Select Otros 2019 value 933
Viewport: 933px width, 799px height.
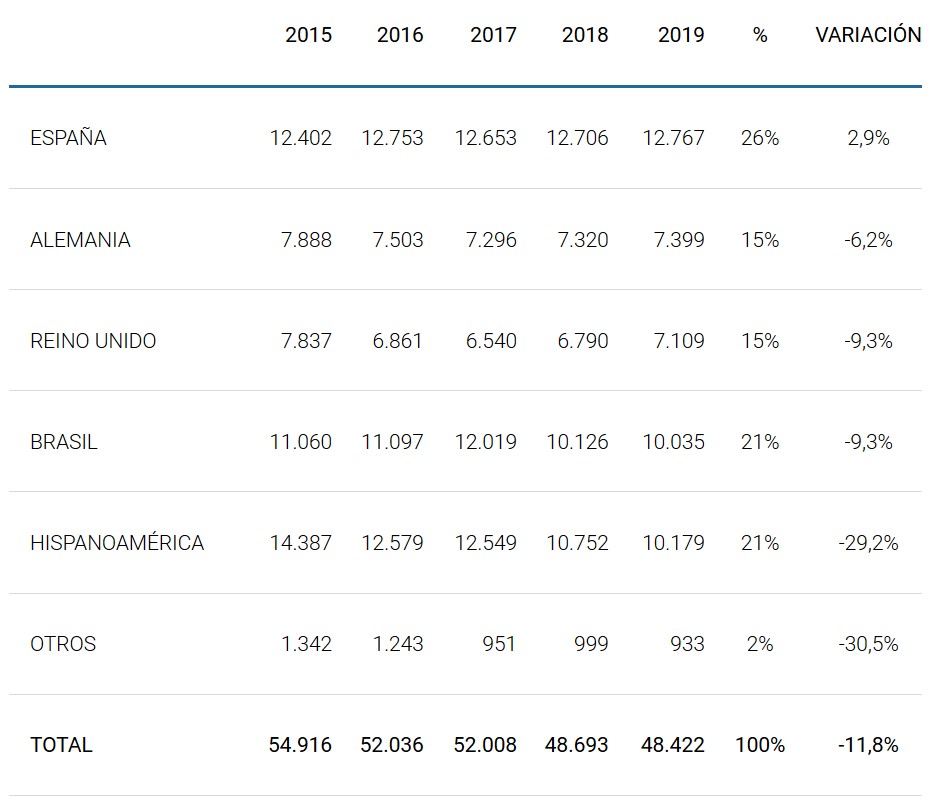tap(687, 644)
